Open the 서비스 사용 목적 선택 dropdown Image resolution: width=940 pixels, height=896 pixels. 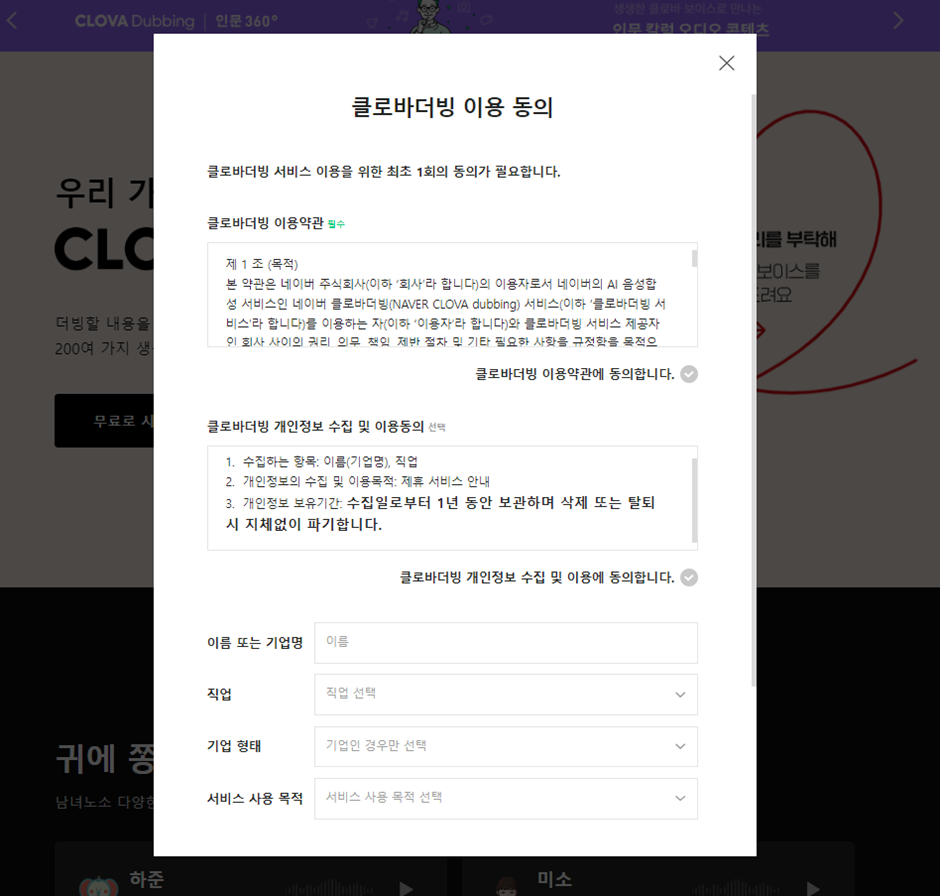click(x=505, y=798)
